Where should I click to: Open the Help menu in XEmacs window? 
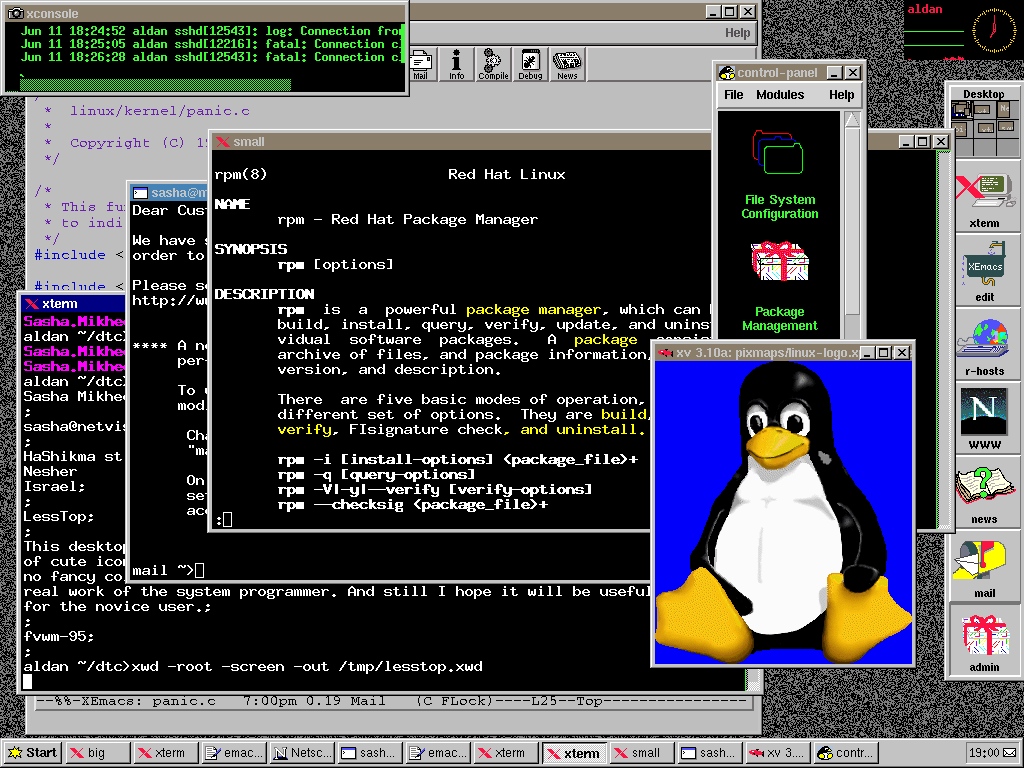[x=737, y=33]
